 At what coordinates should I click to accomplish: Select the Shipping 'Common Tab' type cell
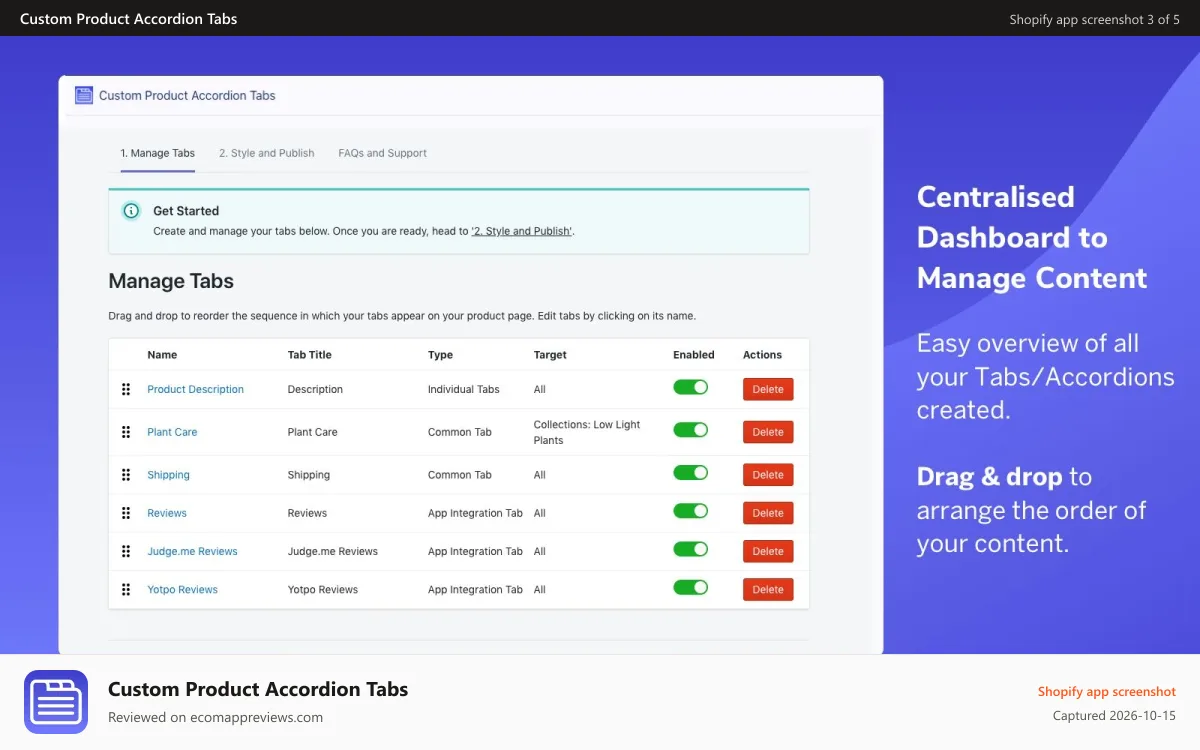click(x=460, y=475)
